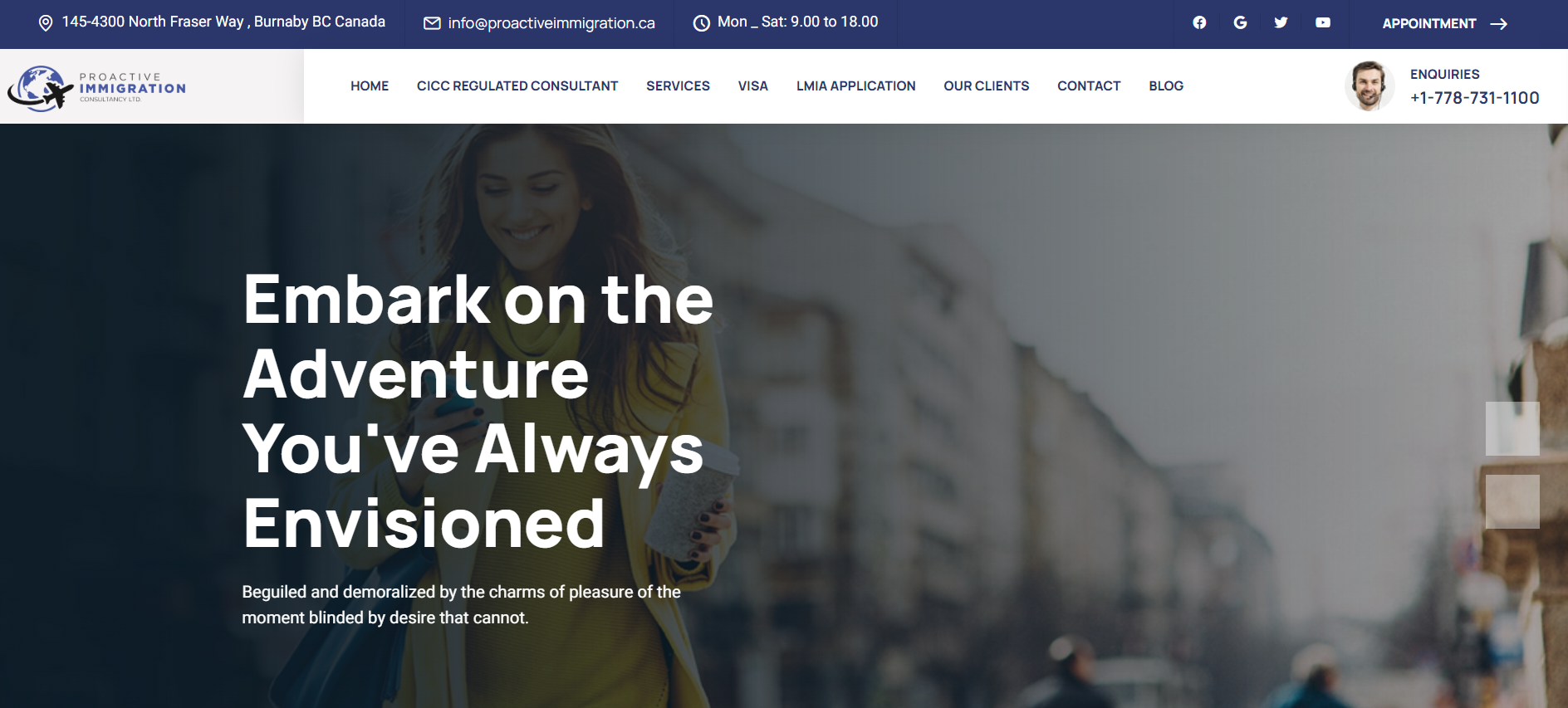This screenshot has height=708, width=1568.
Task: Expand the Visa menu
Action: click(753, 85)
